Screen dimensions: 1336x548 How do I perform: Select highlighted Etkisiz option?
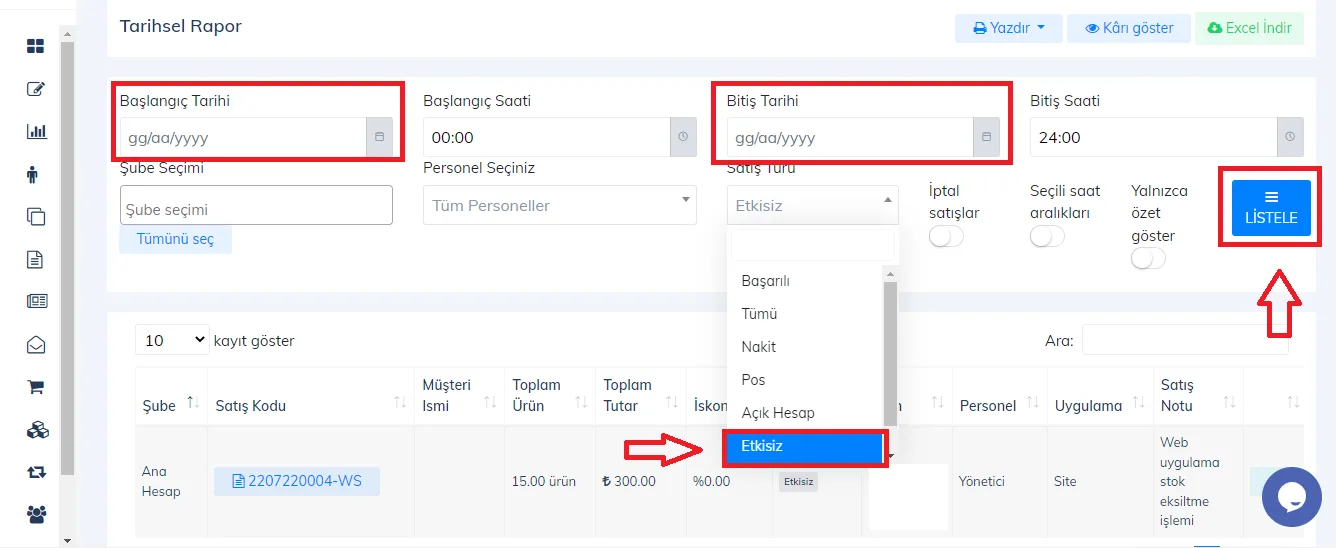click(x=805, y=447)
